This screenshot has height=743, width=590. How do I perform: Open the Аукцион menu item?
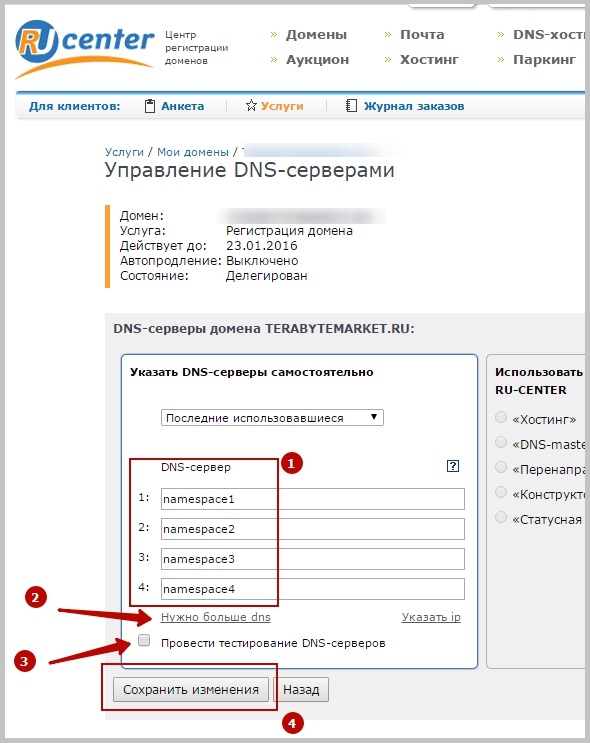(318, 60)
